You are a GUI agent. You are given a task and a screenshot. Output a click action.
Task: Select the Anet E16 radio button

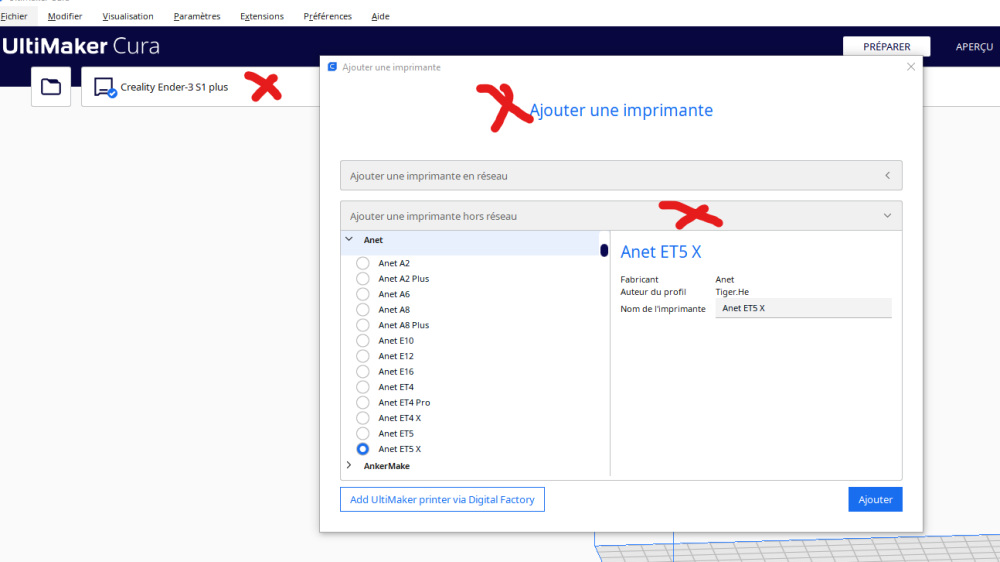click(363, 371)
